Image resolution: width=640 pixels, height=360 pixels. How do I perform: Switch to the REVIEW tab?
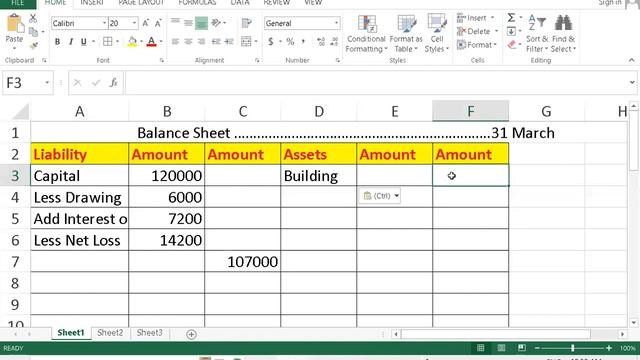click(x=277, y=3)
